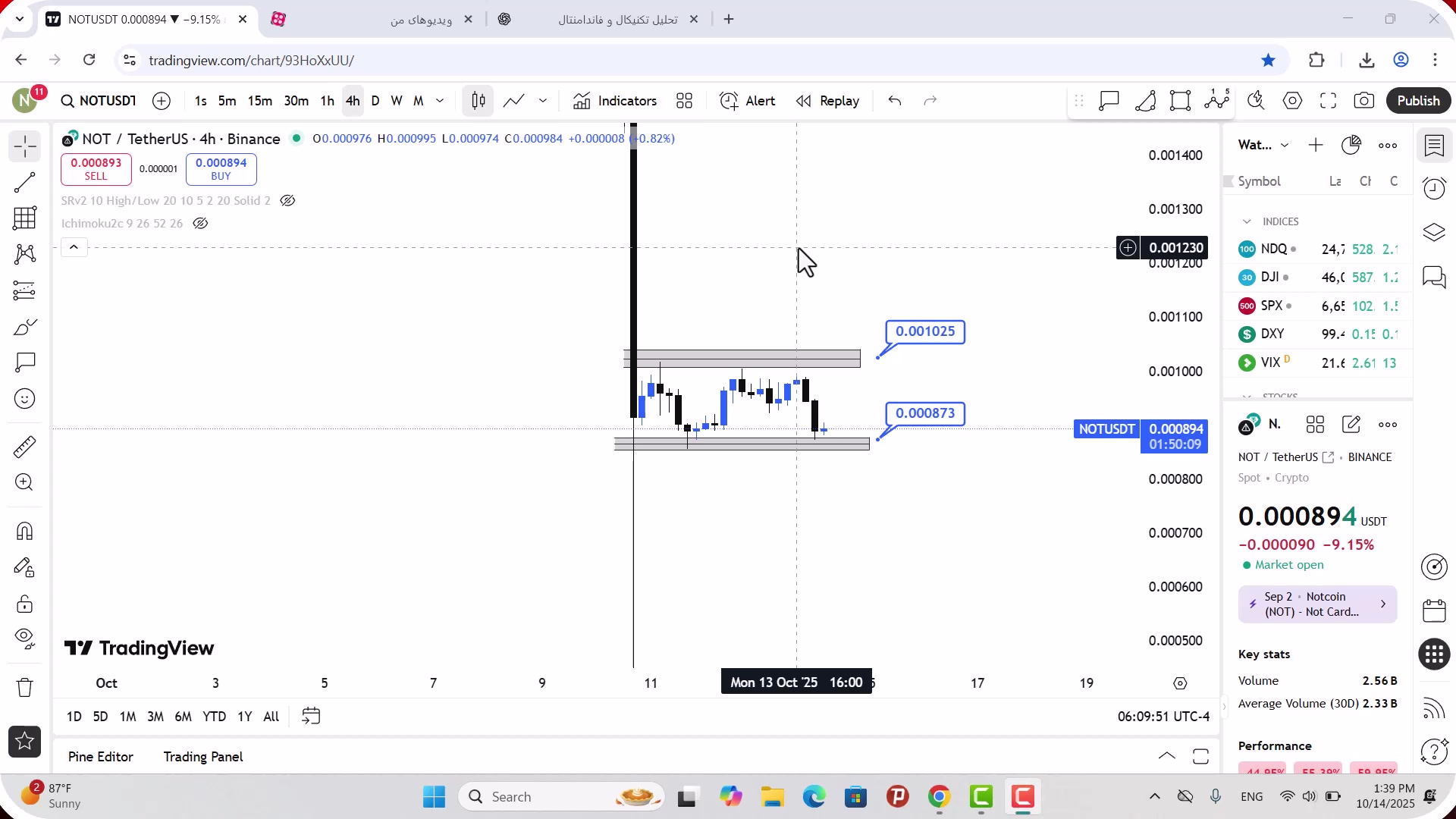Image resolution: width=1456 pixels, height=819 pixels.
Task: Open the alerts clock sidebar panel
Action: pos(1434,188)
